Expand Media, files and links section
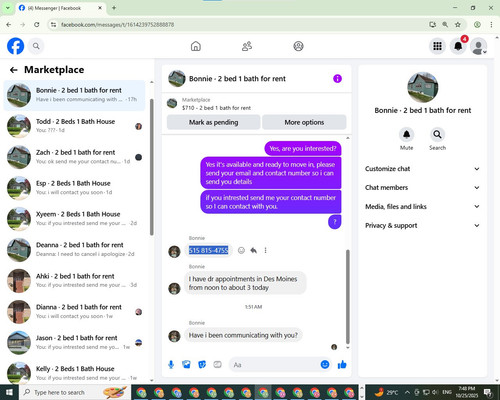Viewport: 500px width, 400px height. [422, 206]
